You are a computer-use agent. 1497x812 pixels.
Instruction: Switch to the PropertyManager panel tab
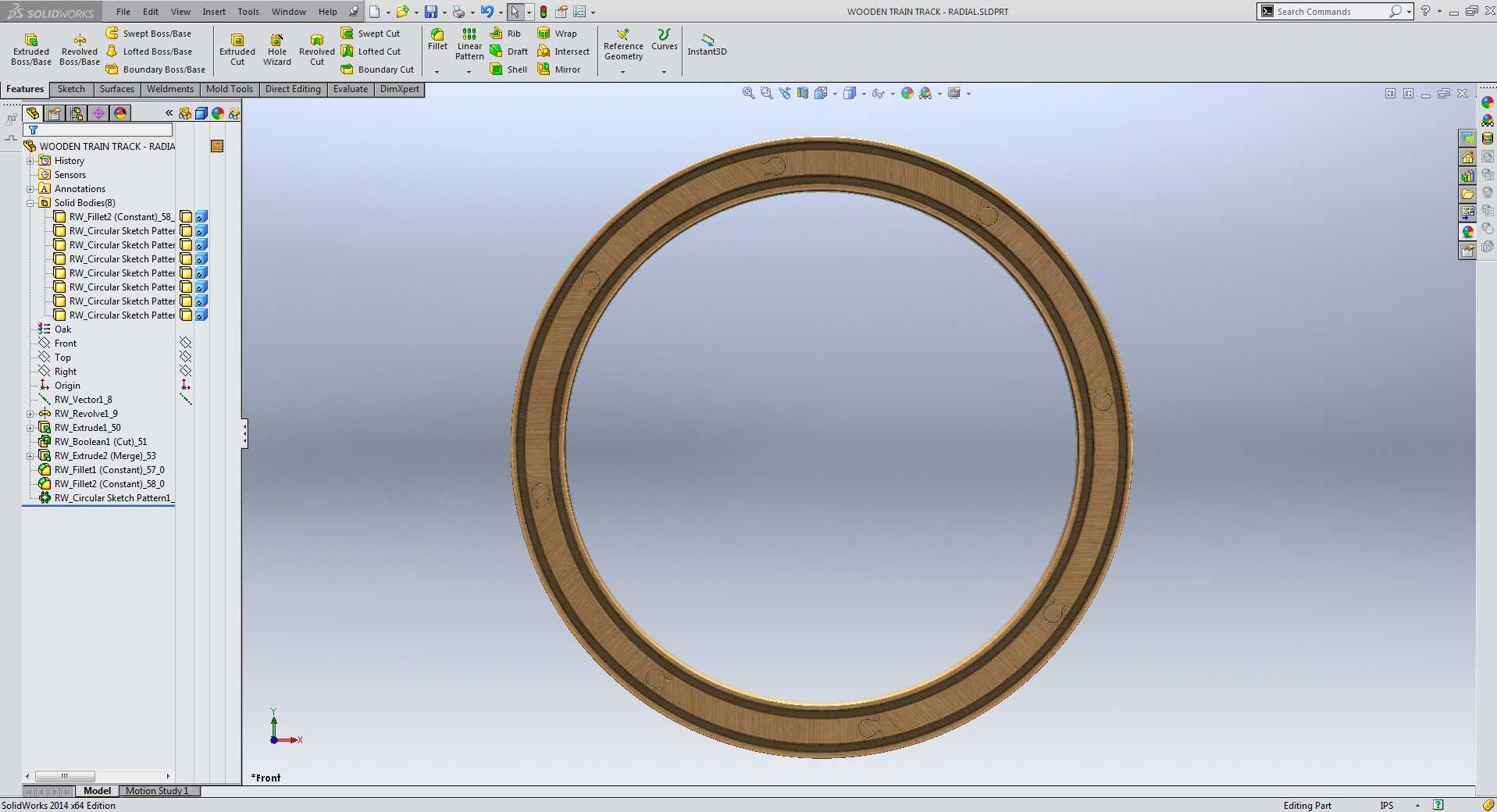55,113
